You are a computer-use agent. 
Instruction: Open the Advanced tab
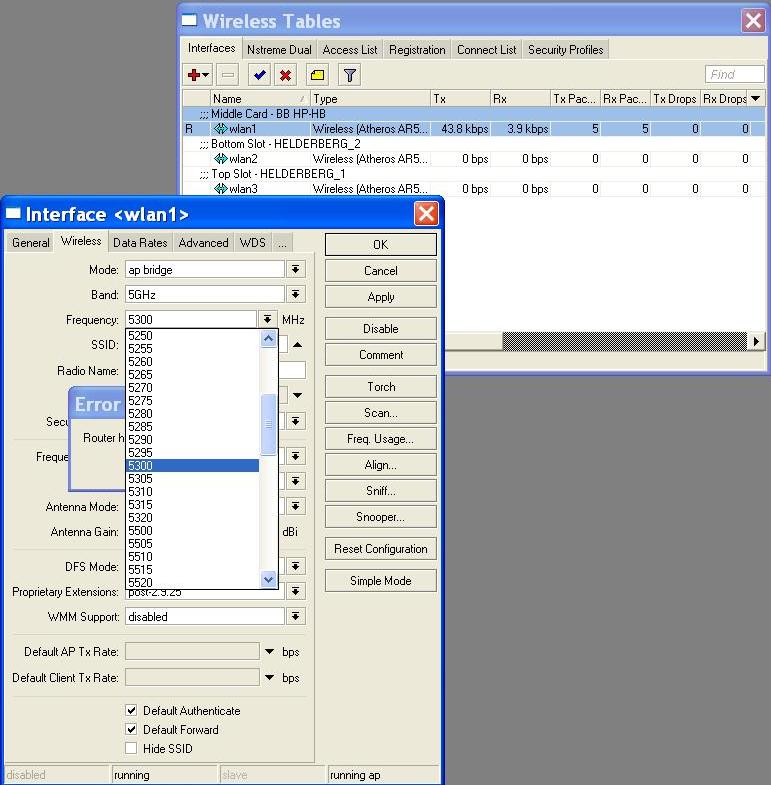[x=203, y=242]
